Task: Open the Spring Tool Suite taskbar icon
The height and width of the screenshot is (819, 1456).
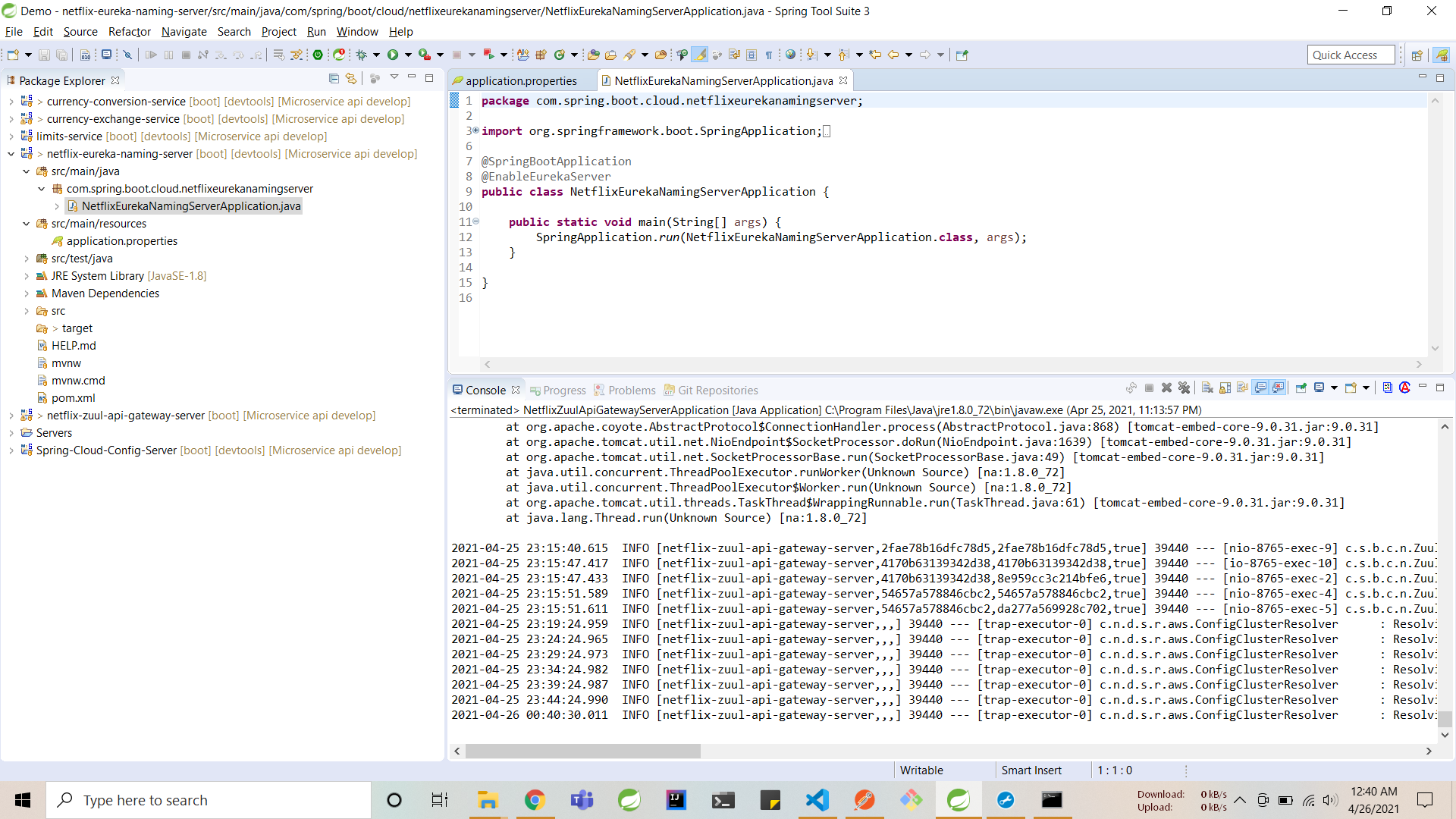Action: tap(959, 800)
